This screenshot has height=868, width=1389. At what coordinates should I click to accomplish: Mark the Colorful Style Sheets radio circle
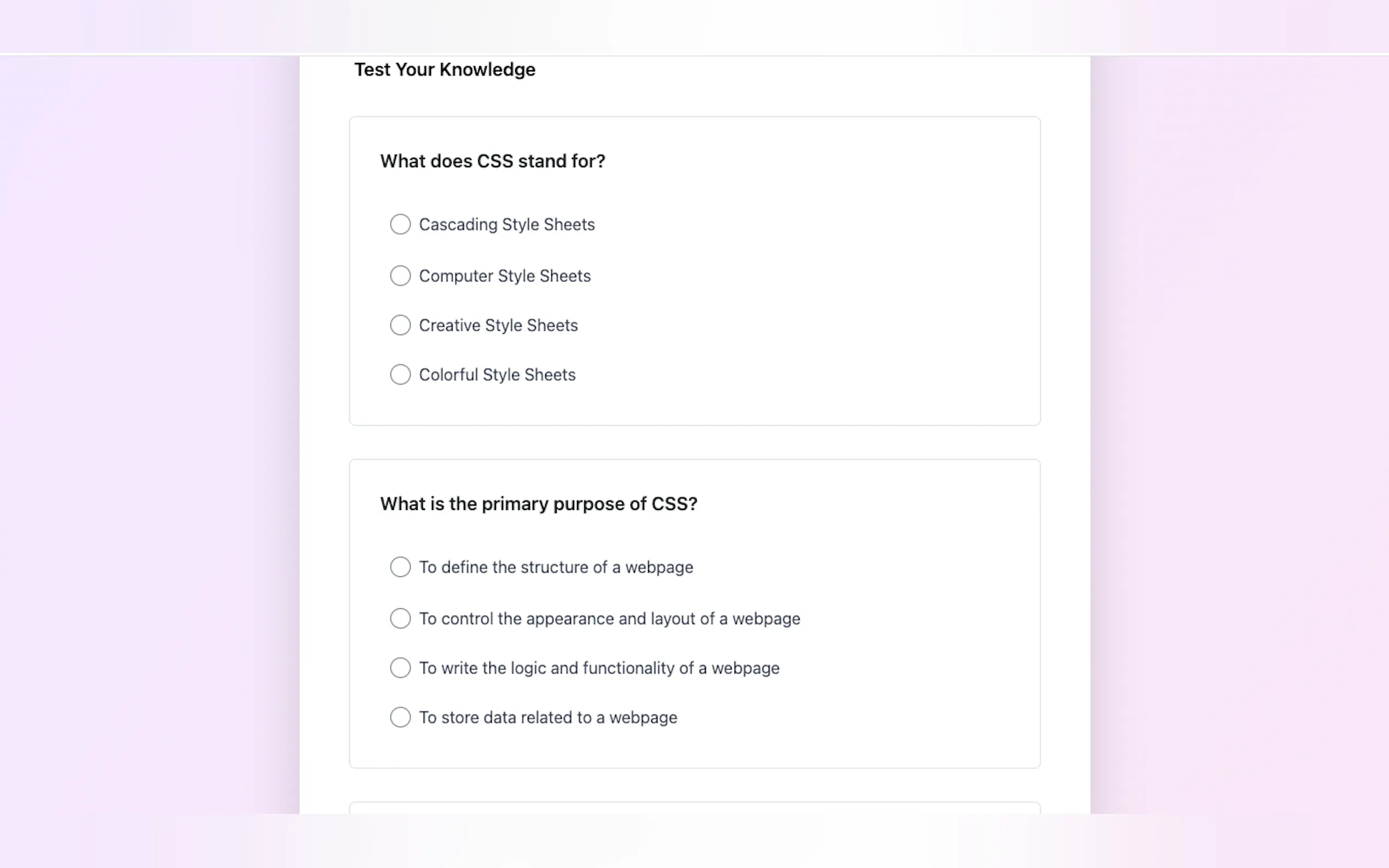(400, 374)
